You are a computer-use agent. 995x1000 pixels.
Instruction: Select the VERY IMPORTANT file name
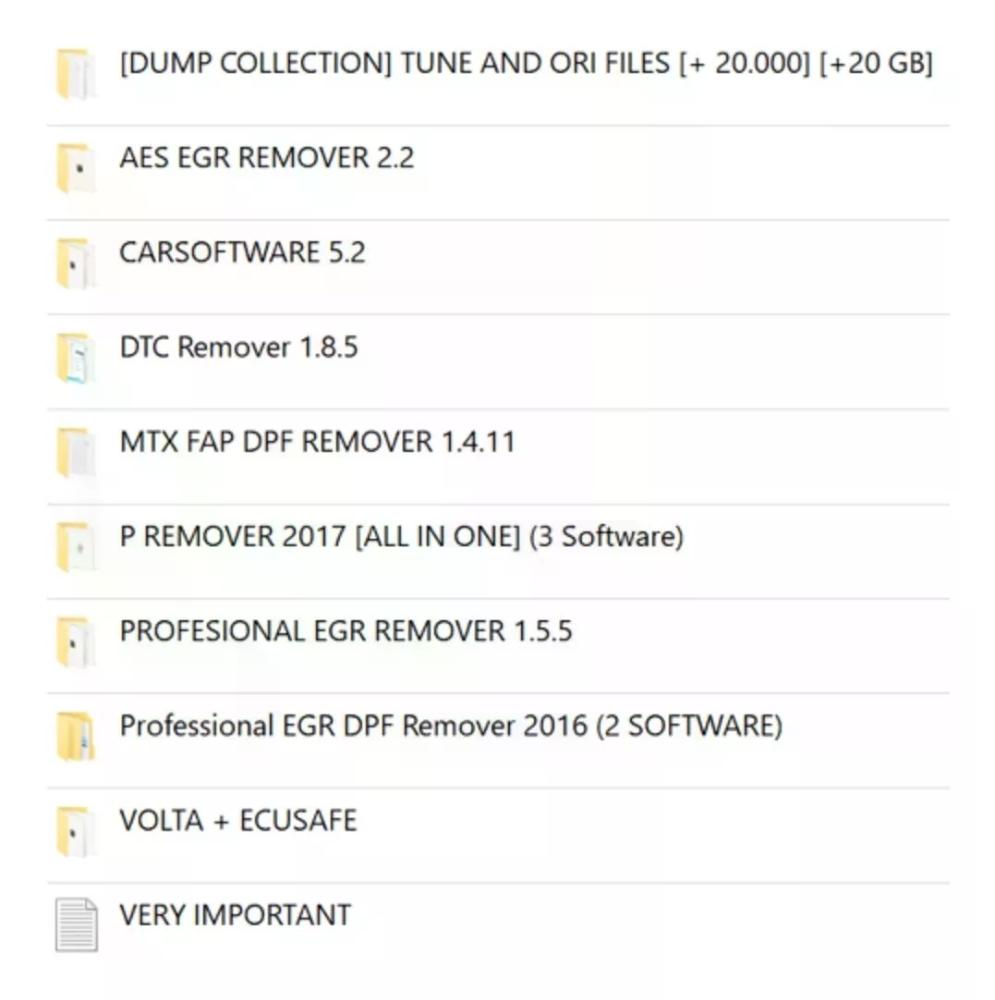click(x=235, y=915)
